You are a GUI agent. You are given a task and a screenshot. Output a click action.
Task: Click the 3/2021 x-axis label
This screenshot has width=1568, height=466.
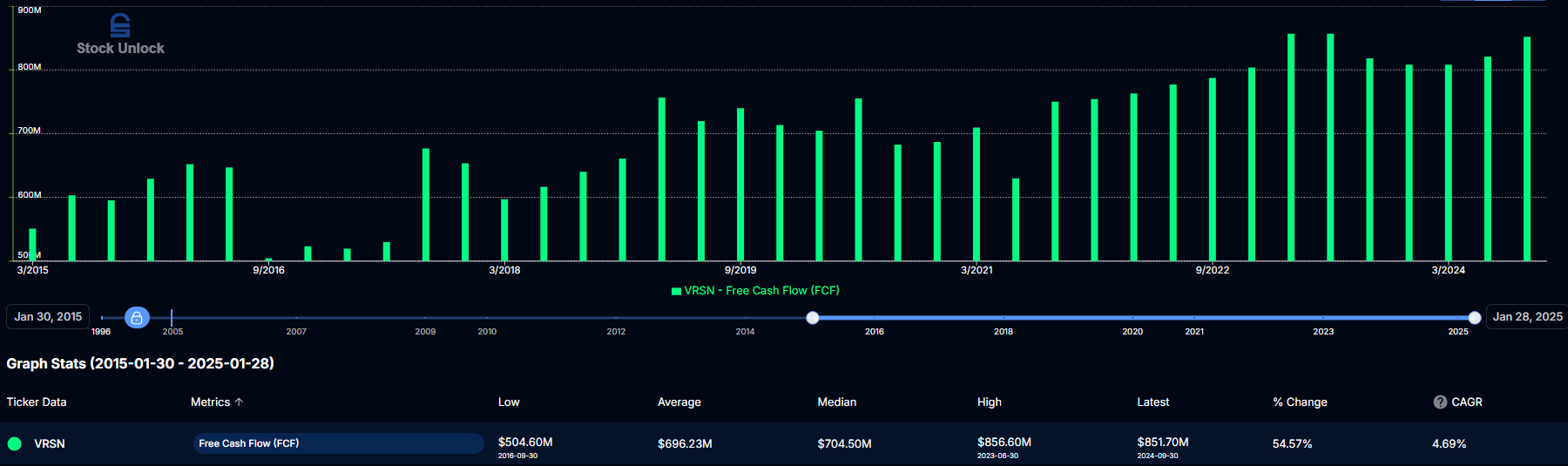point(977,270)
